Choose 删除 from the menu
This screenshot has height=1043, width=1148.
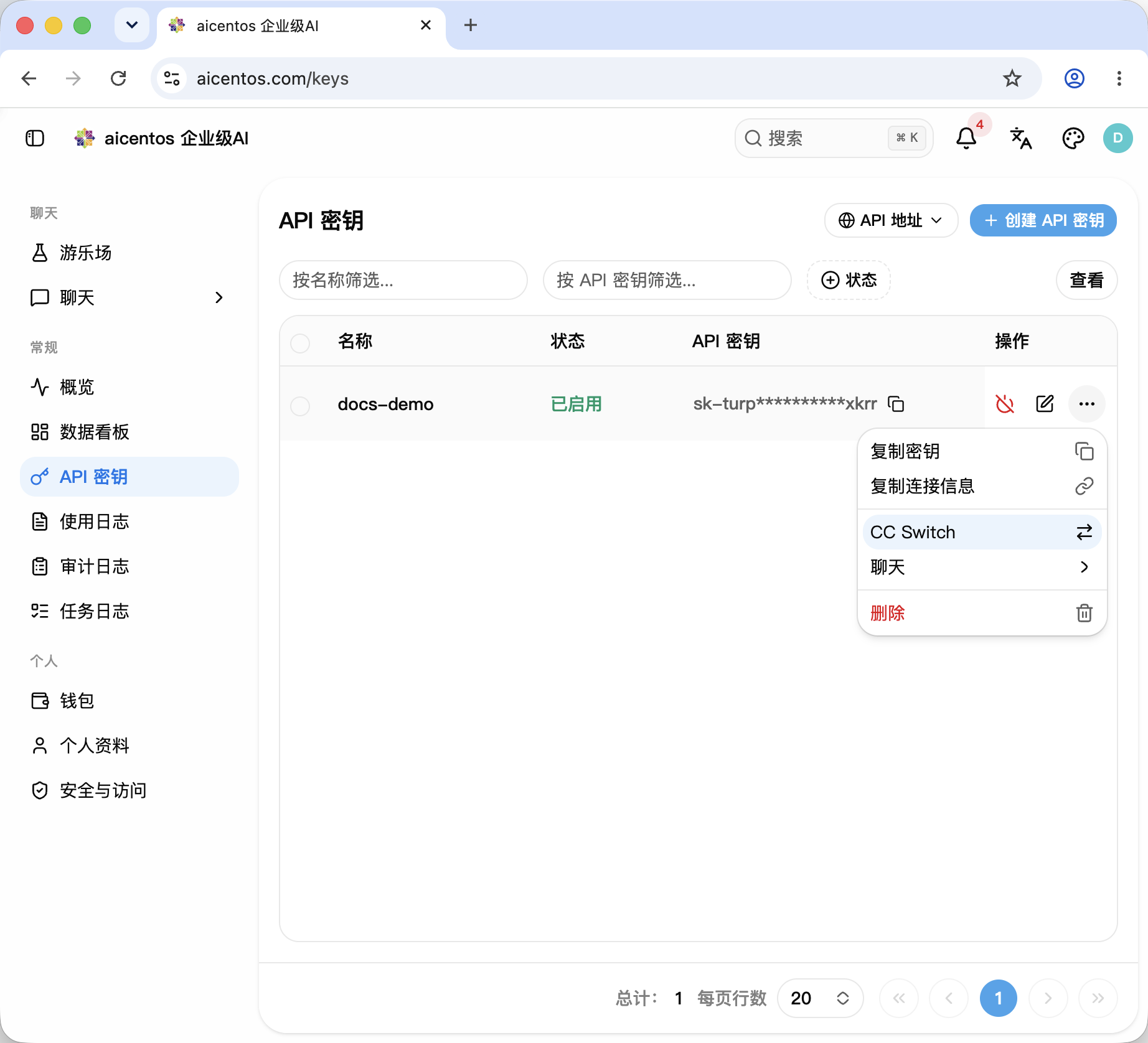point(982,613)
